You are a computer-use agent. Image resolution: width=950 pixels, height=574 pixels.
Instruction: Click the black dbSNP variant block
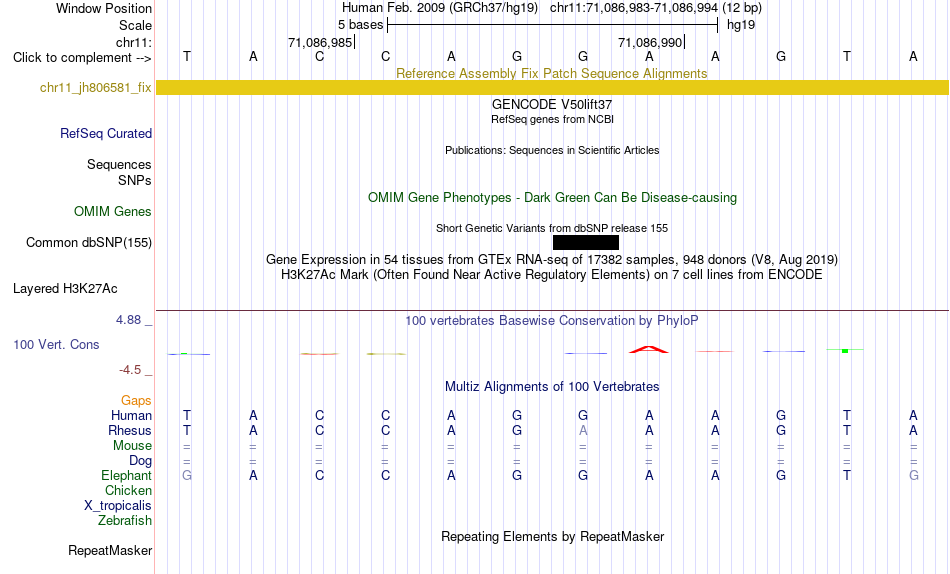[x=586, y=242]
